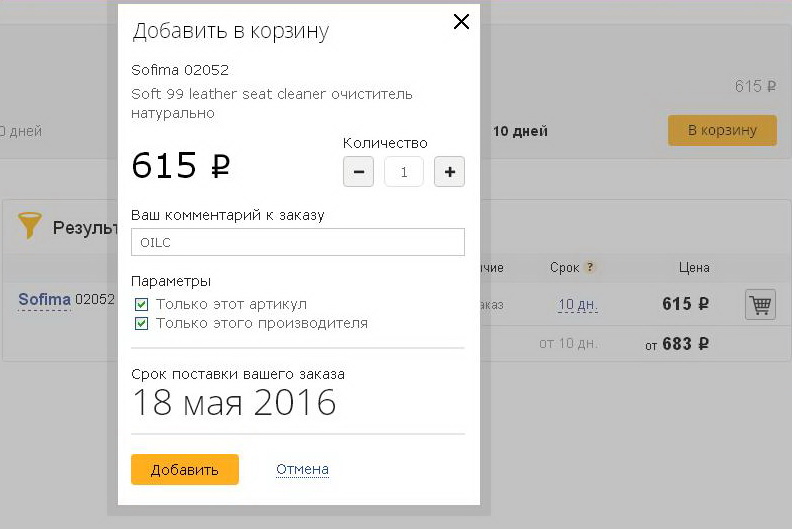Image resolution: width=792 pixels, height=529 pixels.
Task: Click the '10 дн.' delivery term link
Action: 578,304
